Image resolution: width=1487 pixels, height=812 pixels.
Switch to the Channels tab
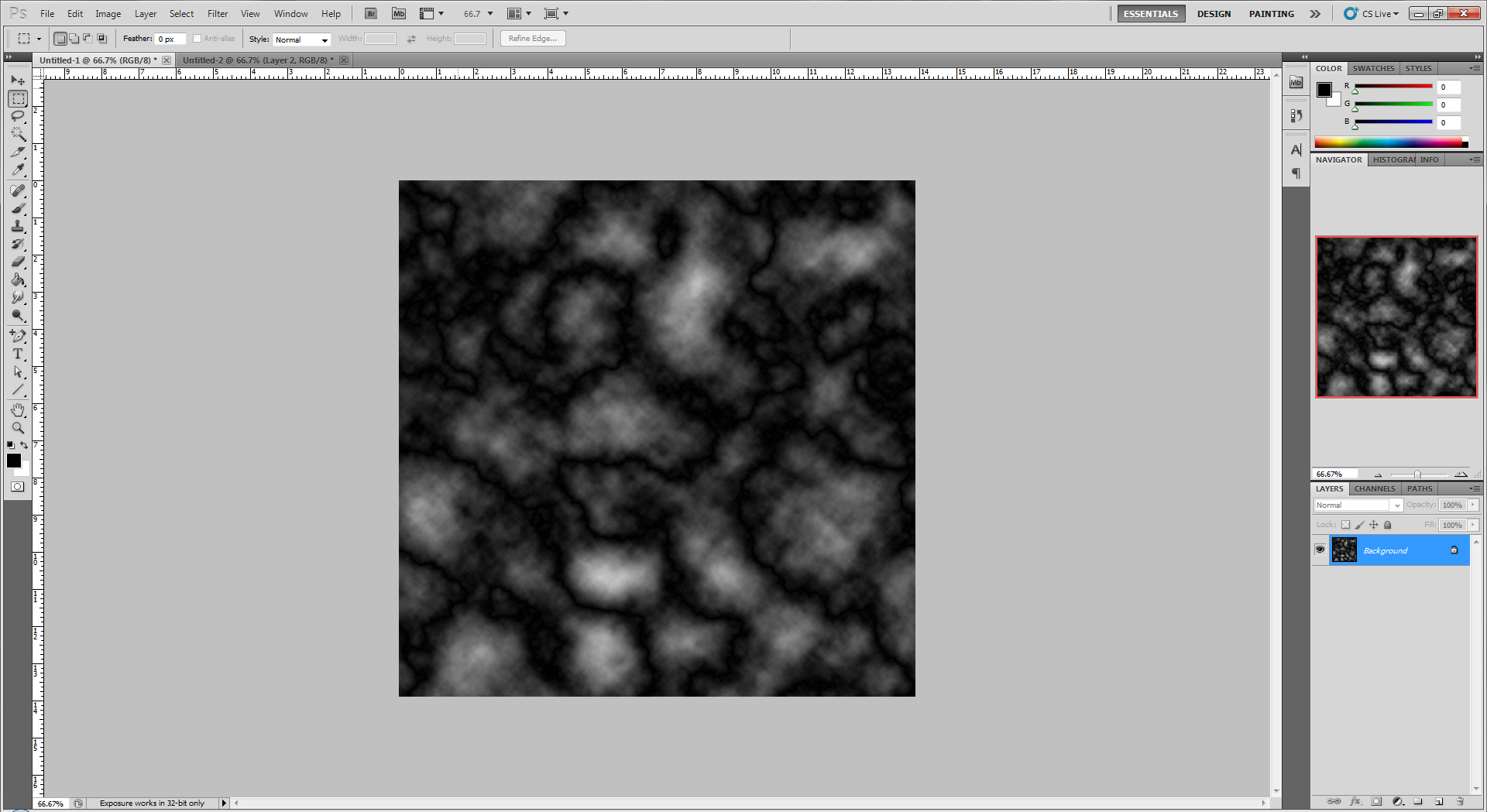pos(1375,488)
